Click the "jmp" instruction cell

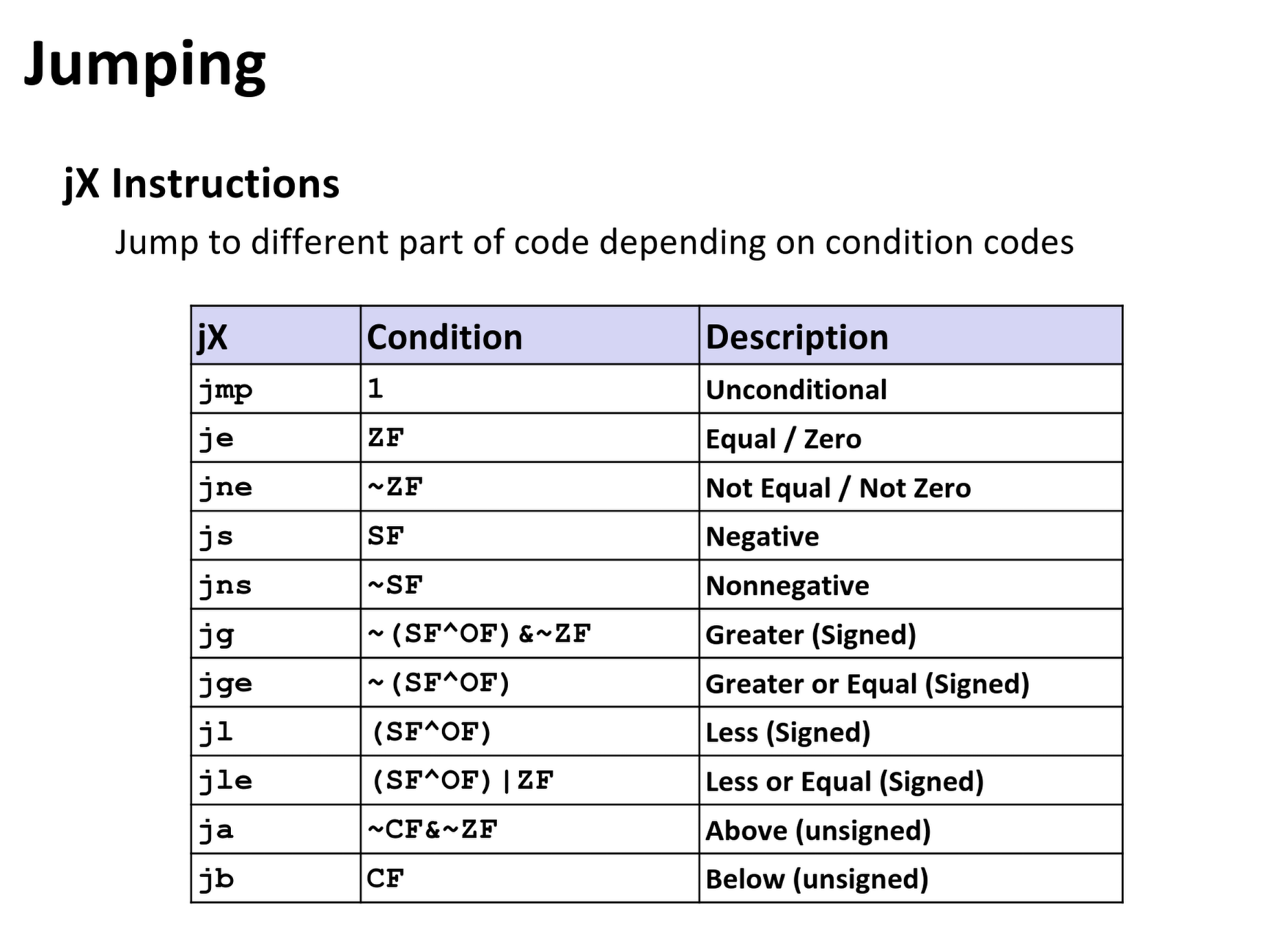tap(226, 389)
